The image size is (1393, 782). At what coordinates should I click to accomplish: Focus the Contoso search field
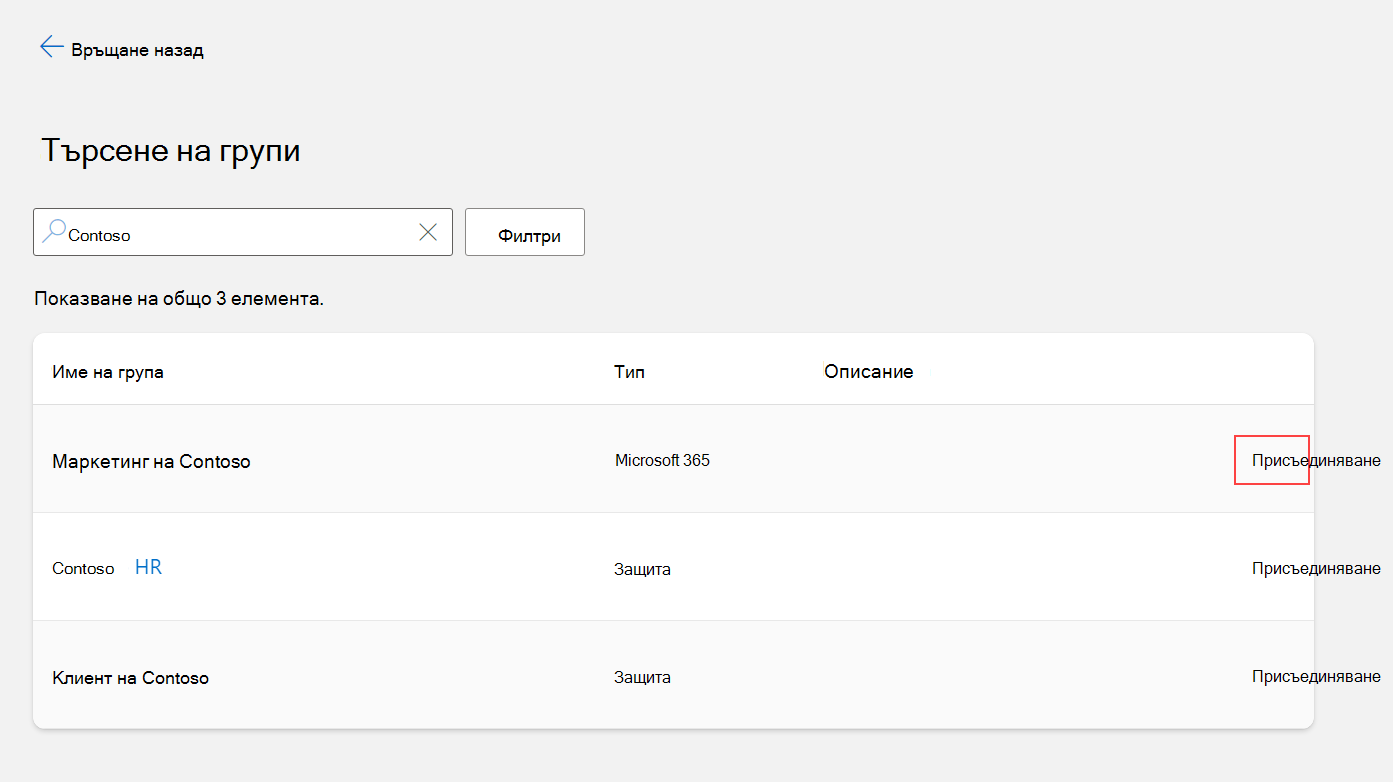point(243,232)
